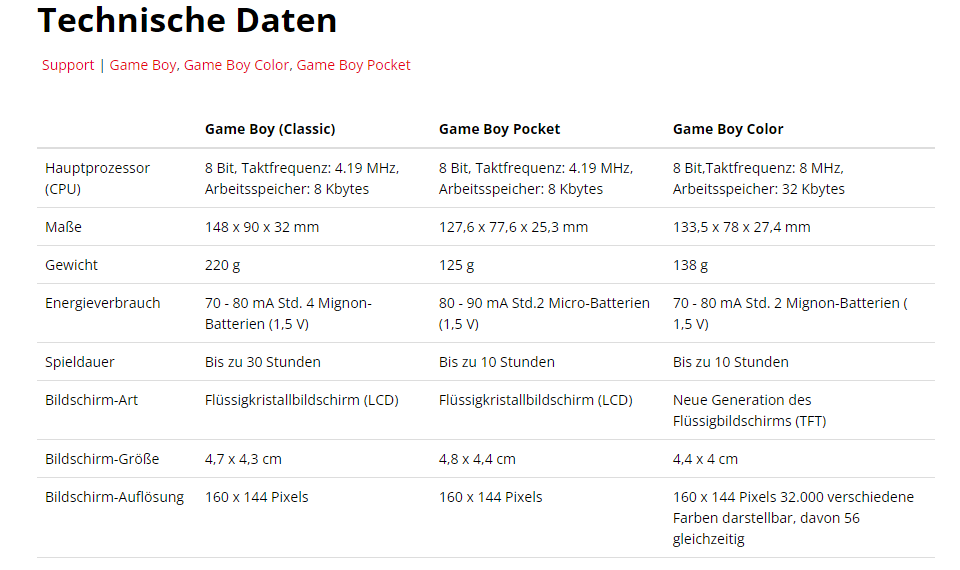This screenshot has width=960, height=570.
Task: Select the Game Boy Pocket column header
Action: 499,129
